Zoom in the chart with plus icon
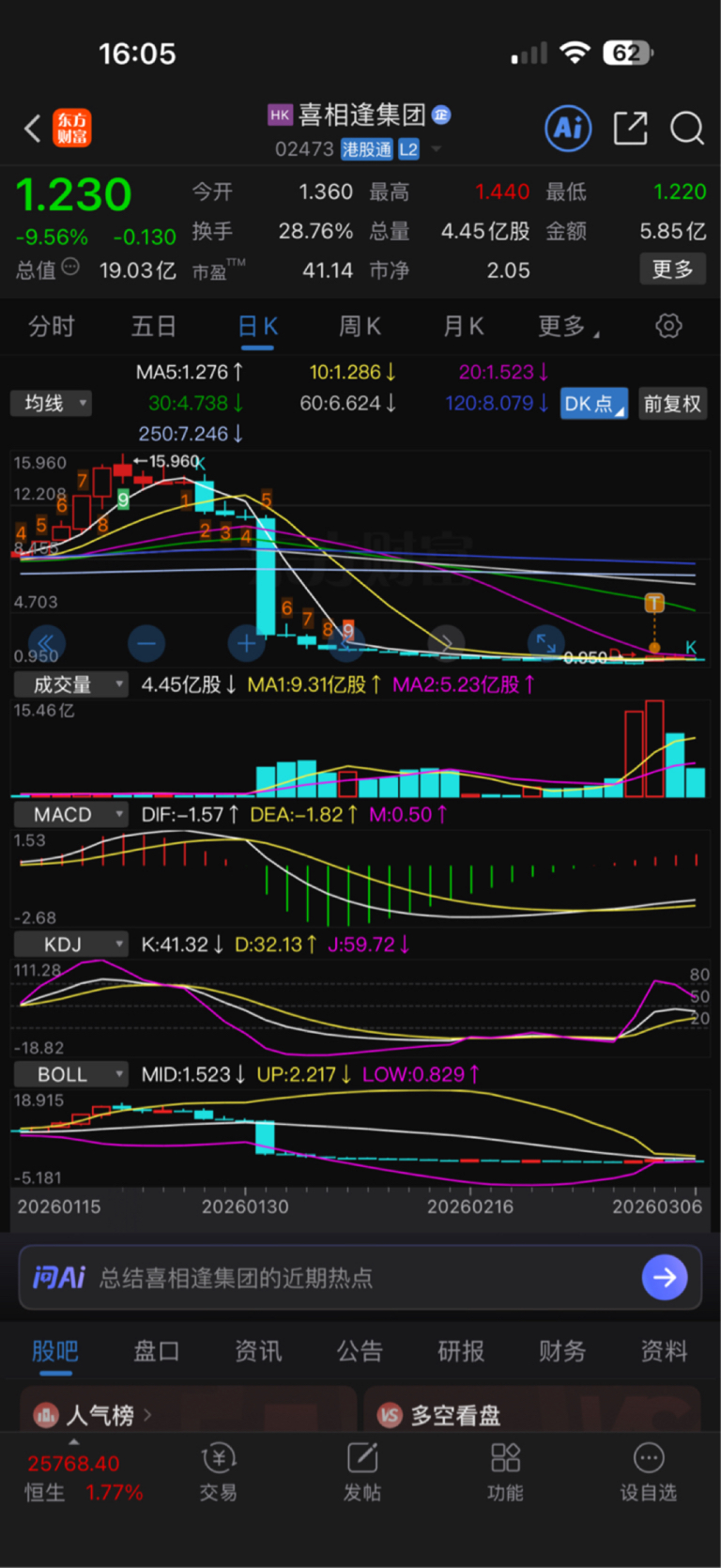 tap(246, 643)
